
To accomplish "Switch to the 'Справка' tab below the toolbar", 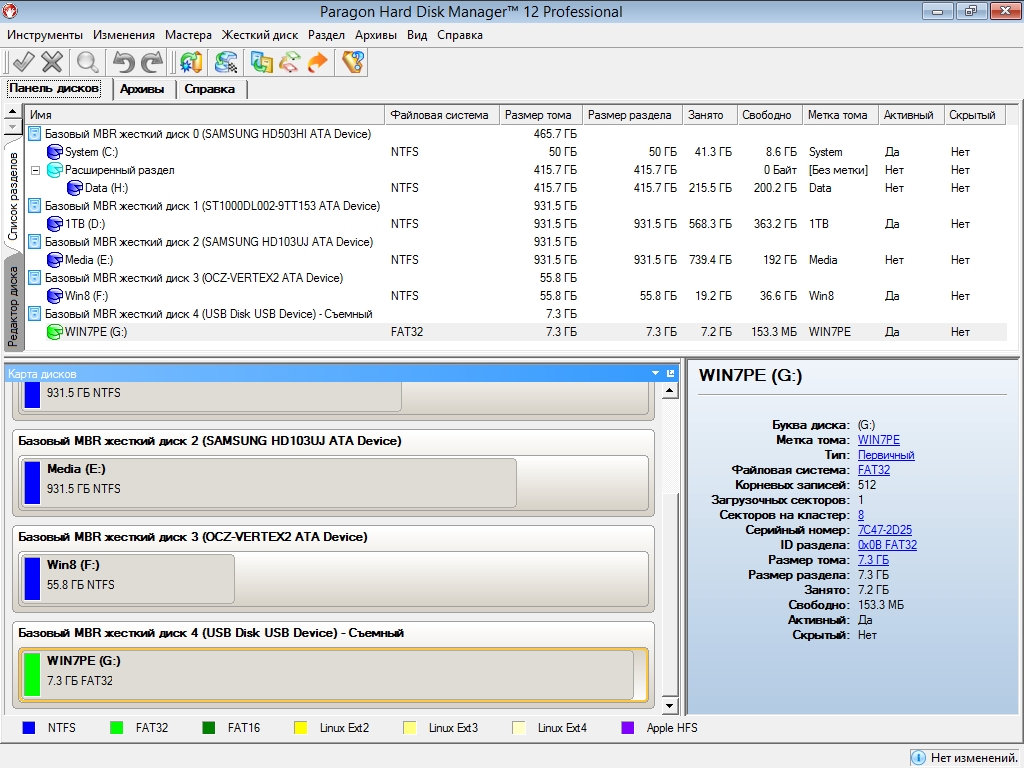I will tap(210, 89).
